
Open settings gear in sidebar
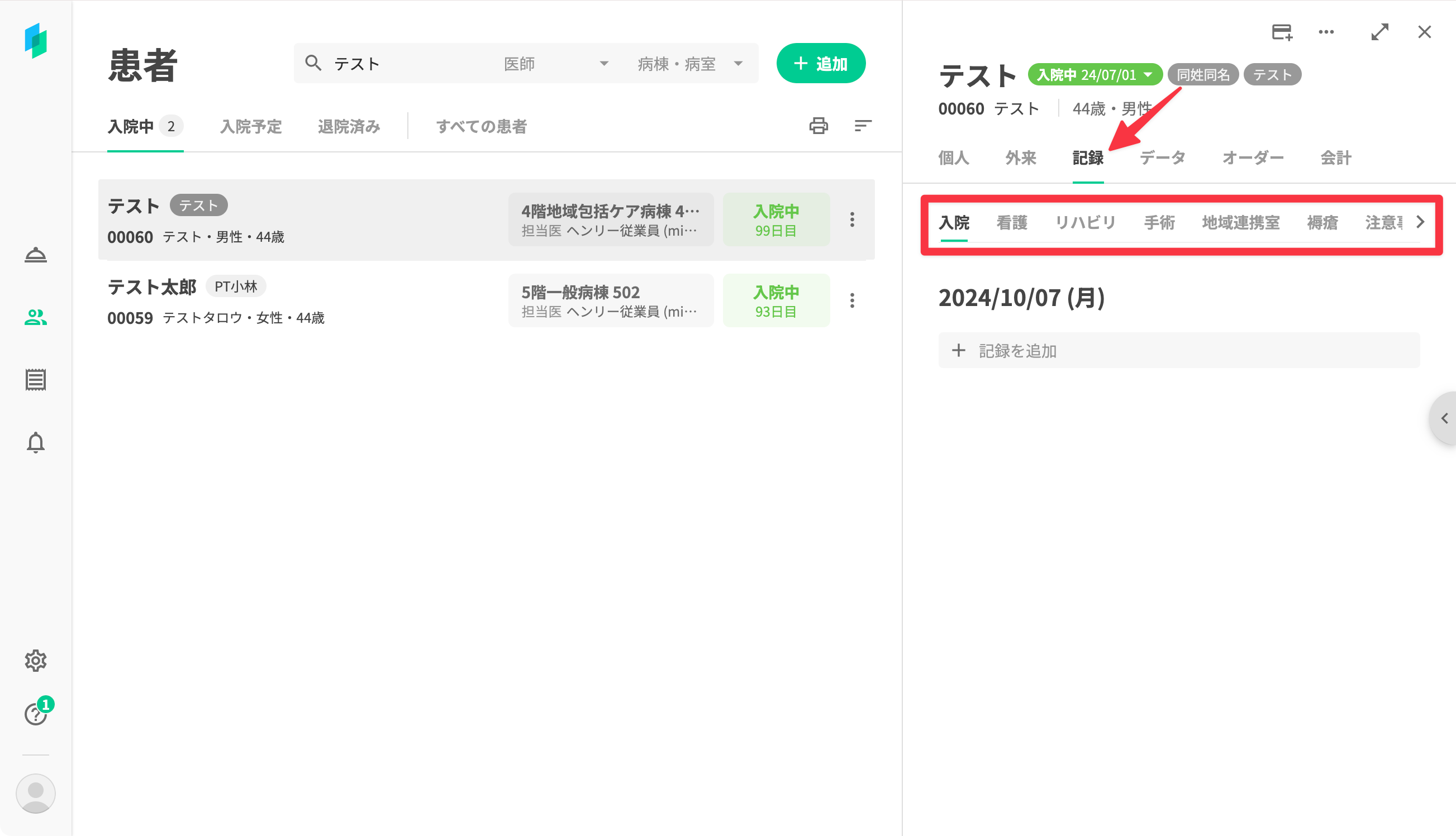[x=36, y=661]
